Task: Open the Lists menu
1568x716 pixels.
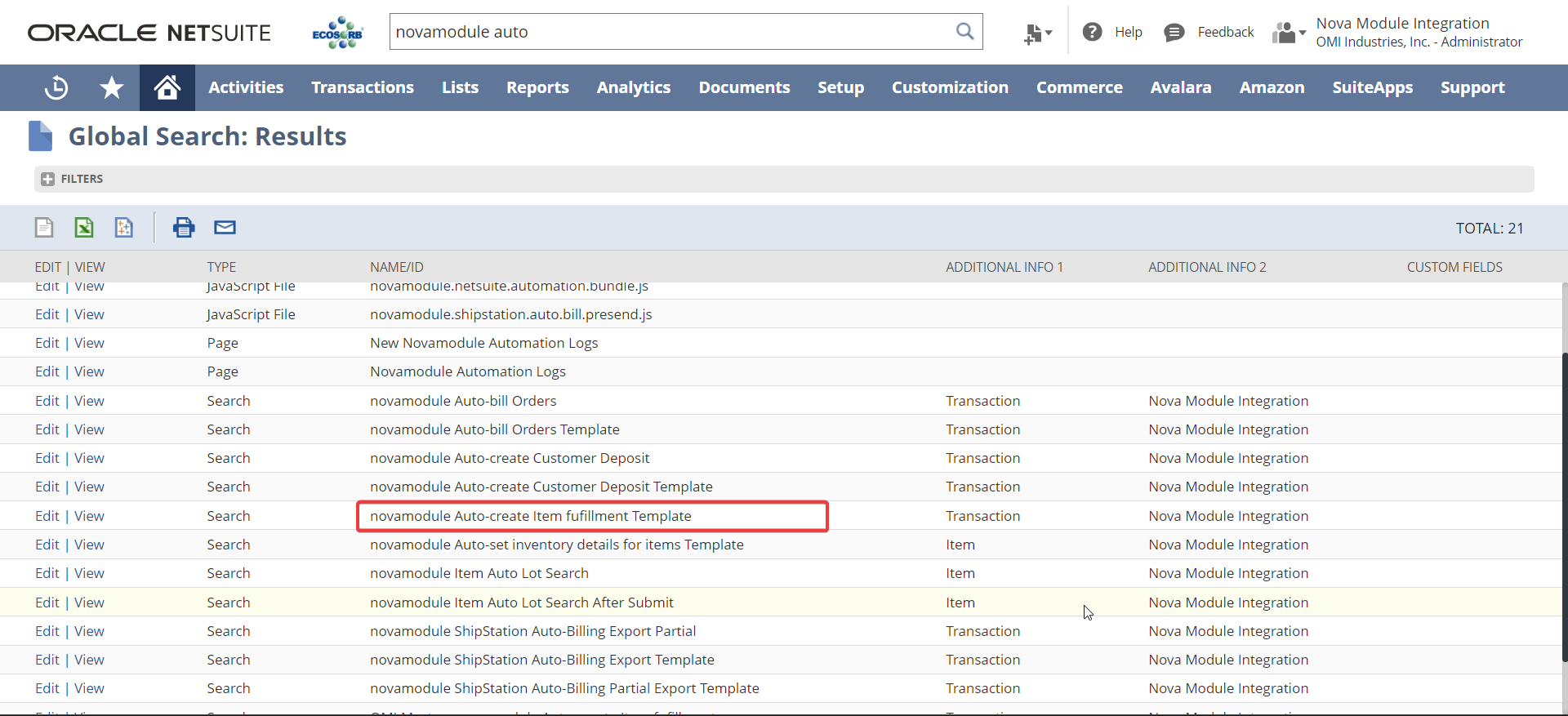Action: pos(461,87)
